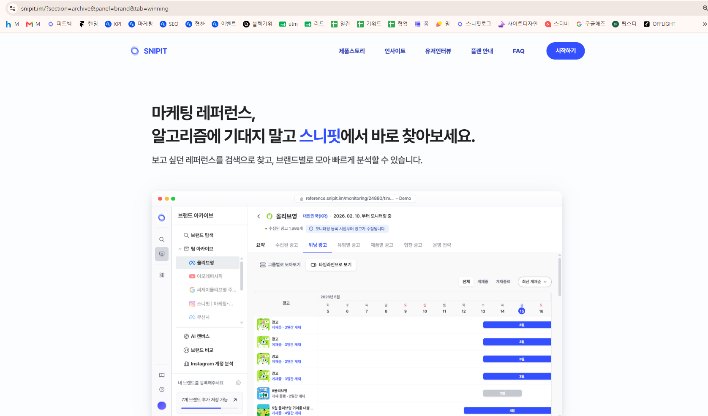Open the 플랜 안내 navigation item

[x=482, y=51]
